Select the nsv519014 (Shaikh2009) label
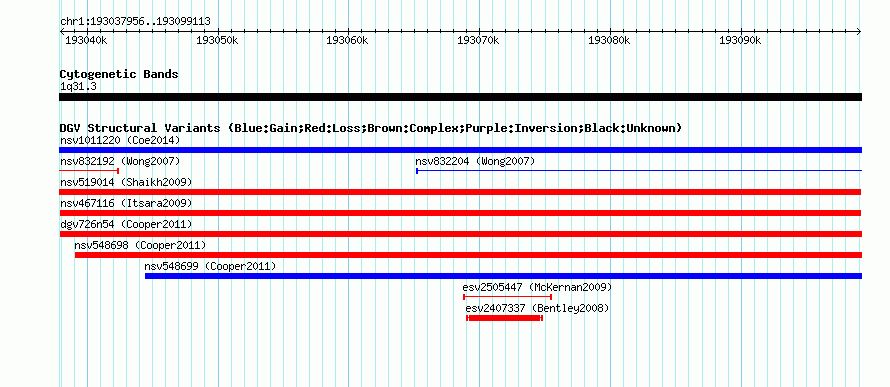Screen dimensions: 890x387 click(126, 182)
